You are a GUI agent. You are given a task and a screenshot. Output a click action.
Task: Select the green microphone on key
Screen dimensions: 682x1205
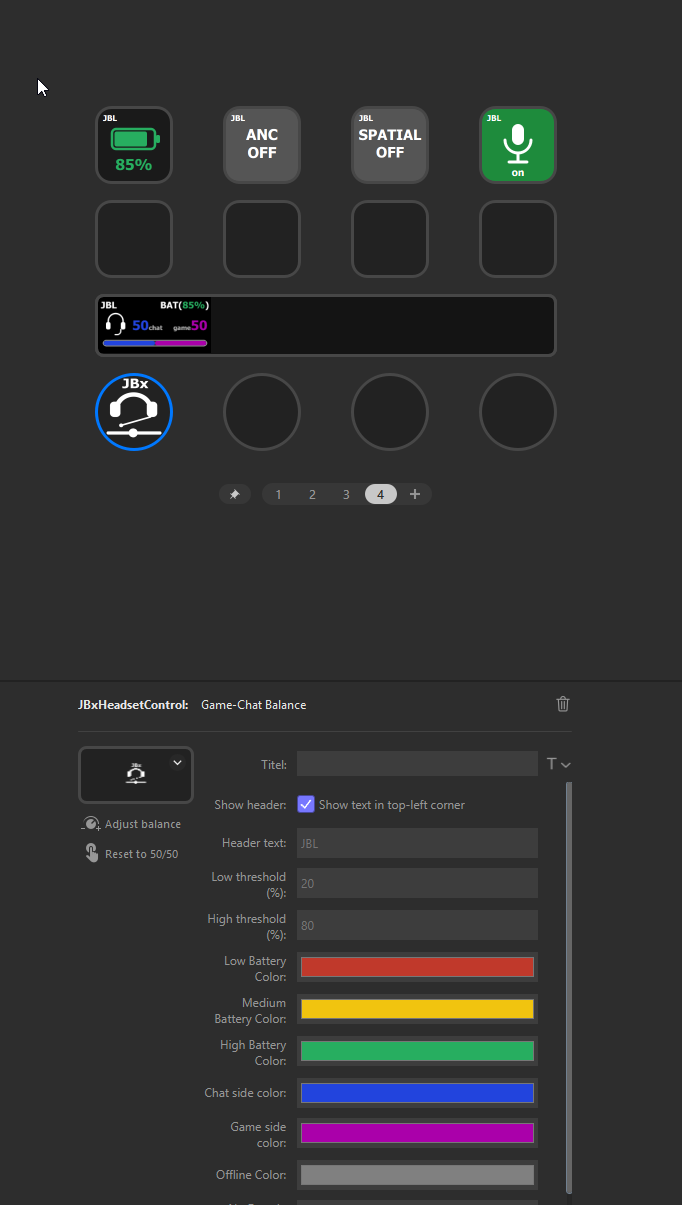[518, 145]
